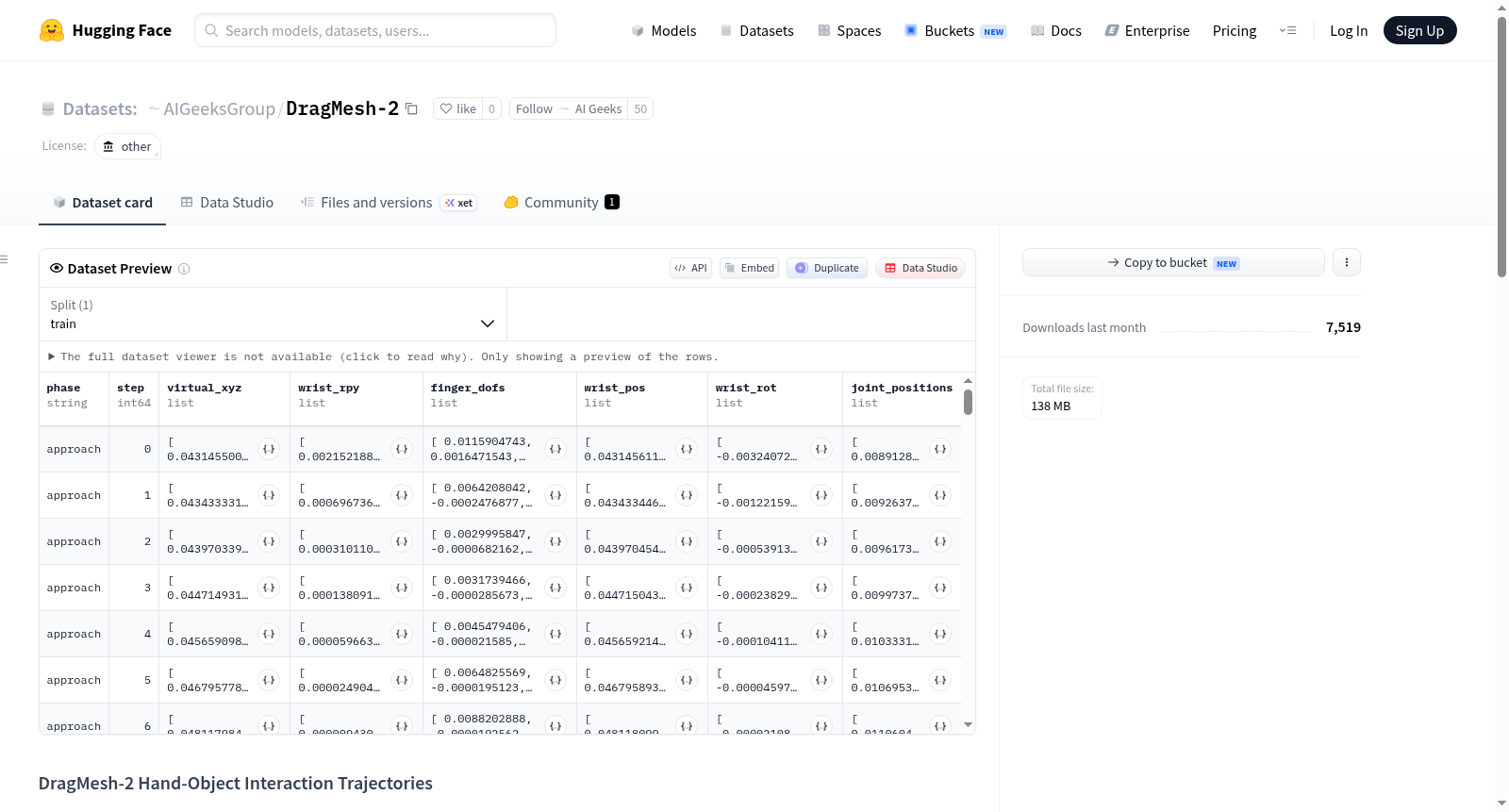Expand wrist_pos cell in step 5 row
1509x812 pixels.
(687, 680)
